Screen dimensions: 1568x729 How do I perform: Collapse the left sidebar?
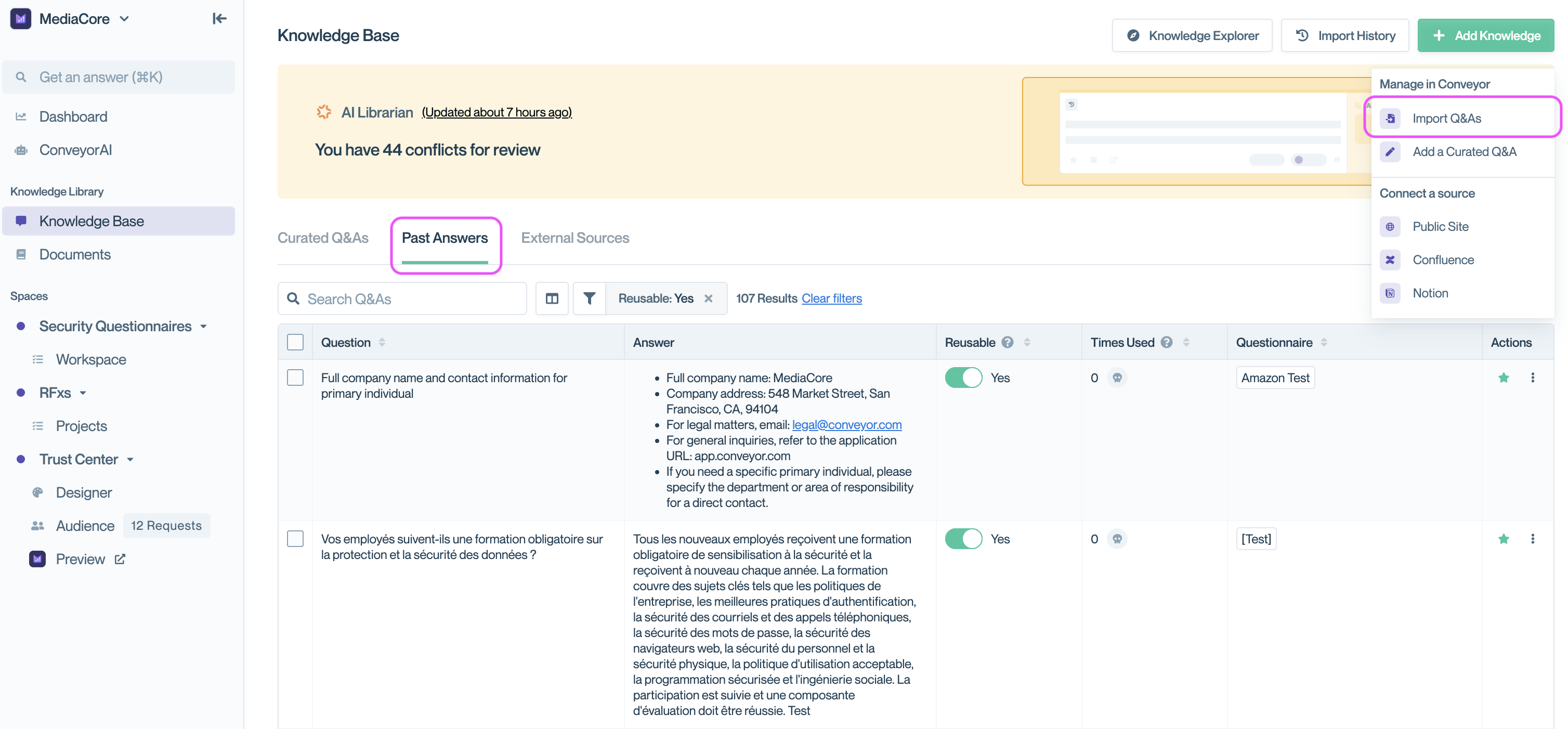[x=219, y=18]
